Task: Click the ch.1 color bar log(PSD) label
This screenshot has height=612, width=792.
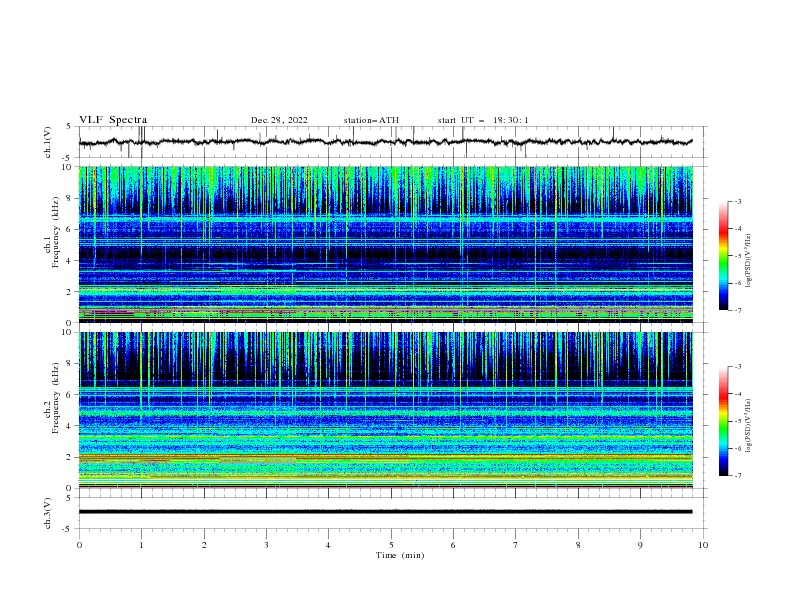Action: point(748,261)
